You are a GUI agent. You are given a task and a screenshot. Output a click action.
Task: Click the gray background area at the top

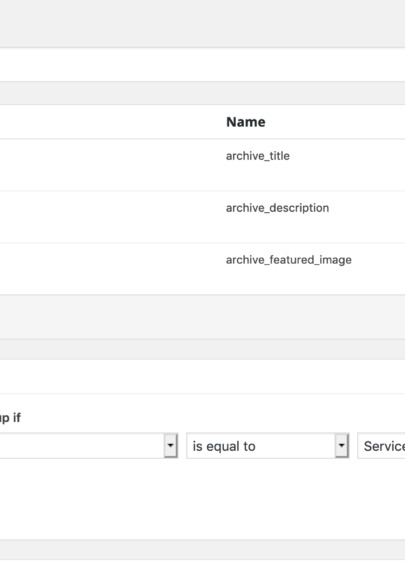click(202, 24)
